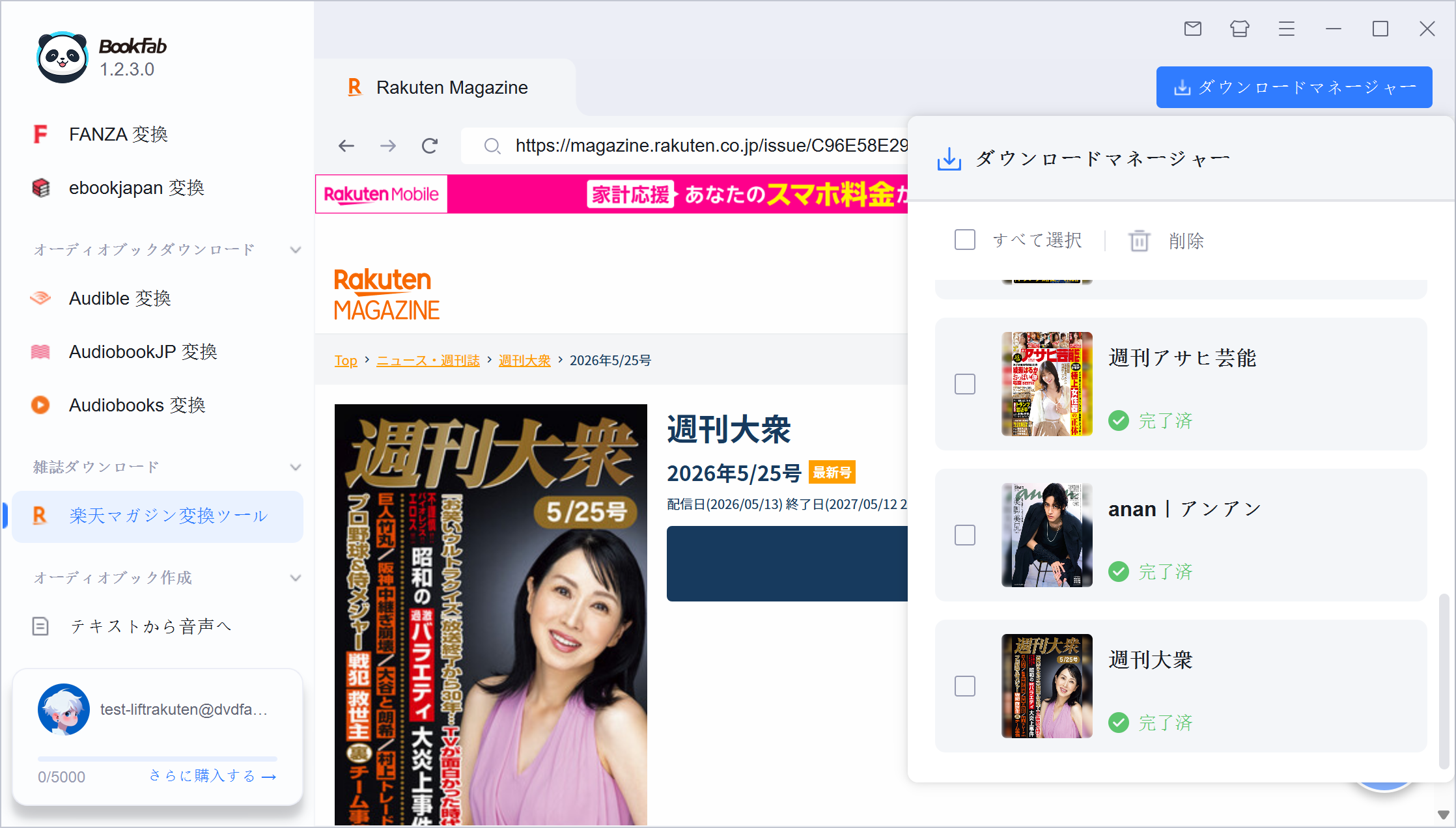Check the 週刊アサヒ芸能 item checkbox
Viewport: 1456px width, 828px height.
[x=965, y=384]
